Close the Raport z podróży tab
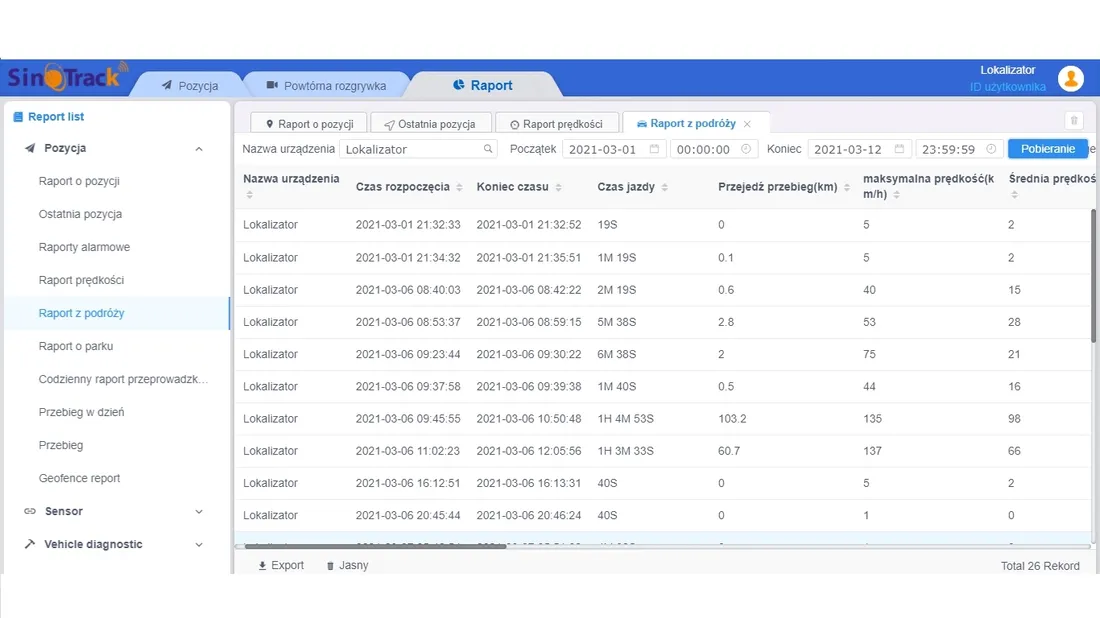 pyautogui.click(x=747, y=124)
